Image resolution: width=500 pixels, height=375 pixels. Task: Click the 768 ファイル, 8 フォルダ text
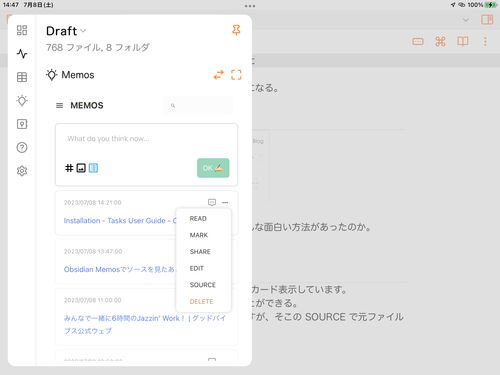[x=98, y=48]
